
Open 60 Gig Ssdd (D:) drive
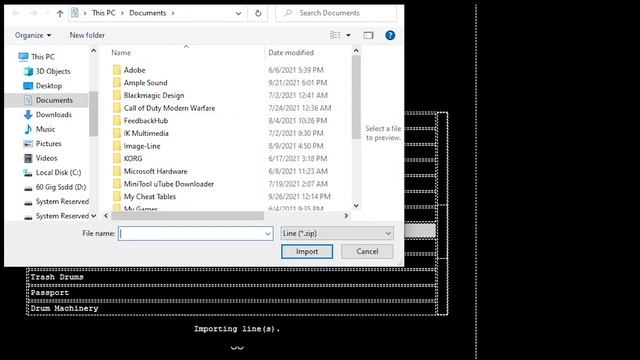pos(60,187)
